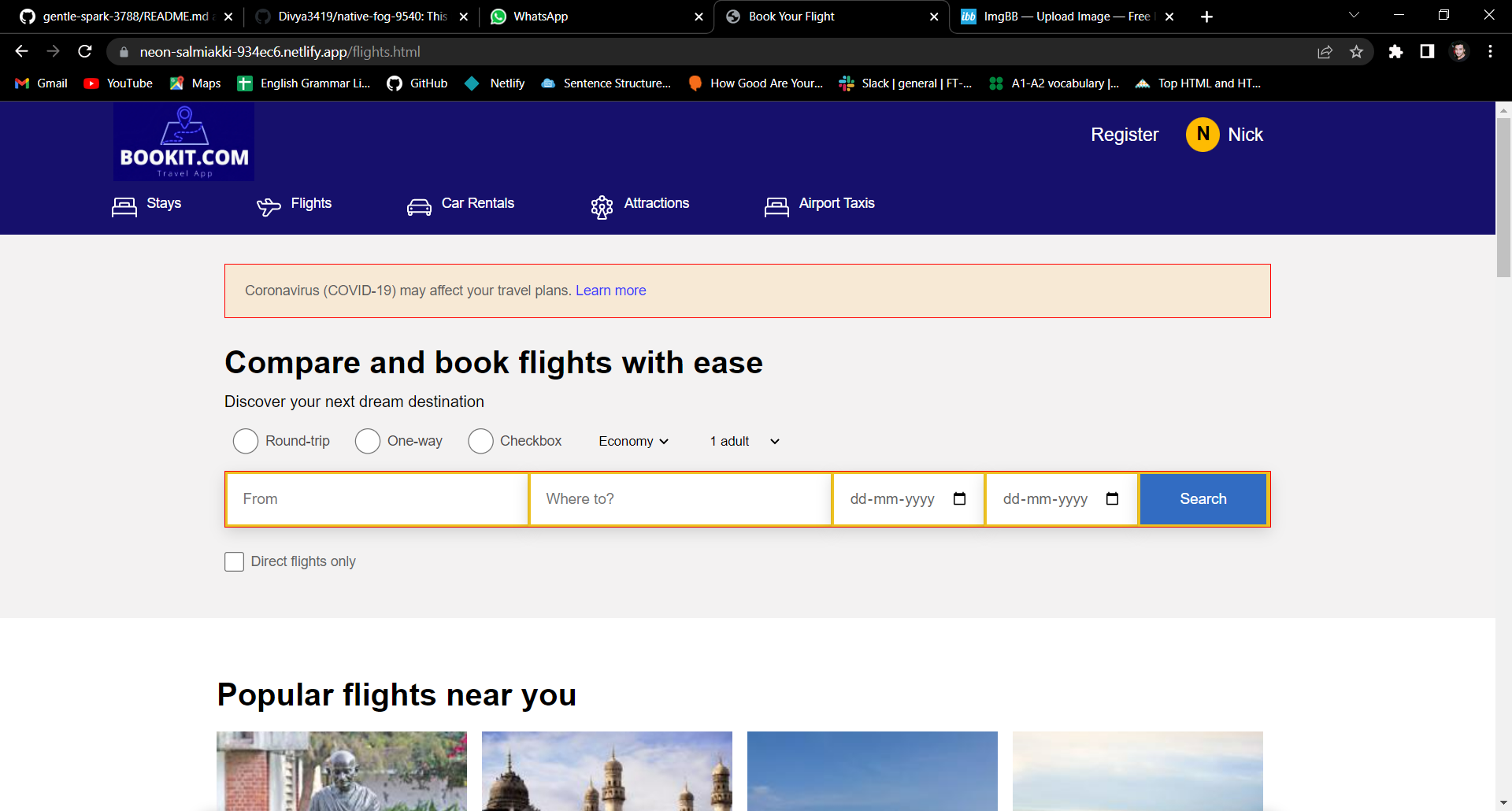Open the Economy class dropdown
This screenshot has width=1512, height=811.
coord(634,441)
